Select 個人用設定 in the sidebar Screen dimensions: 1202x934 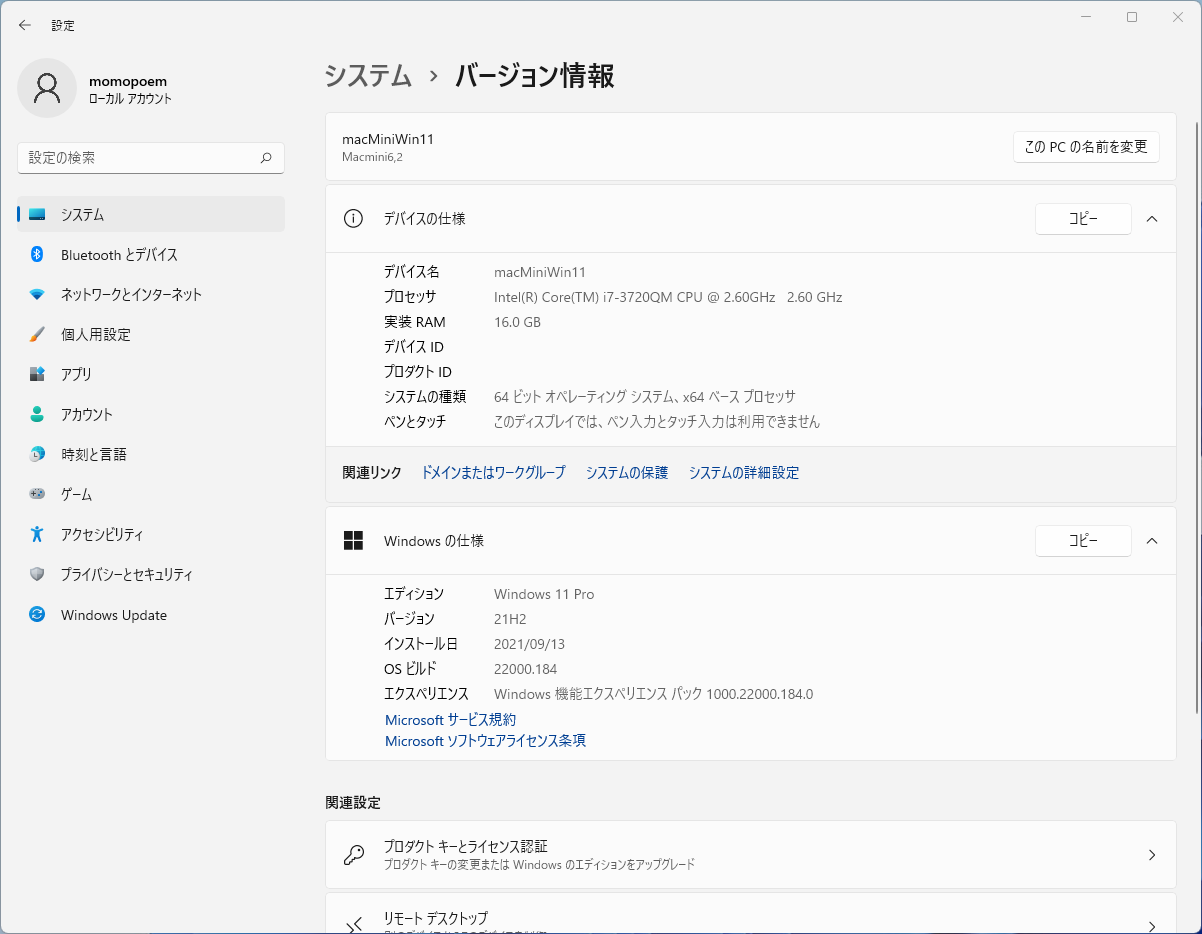[x=96, y=335]
